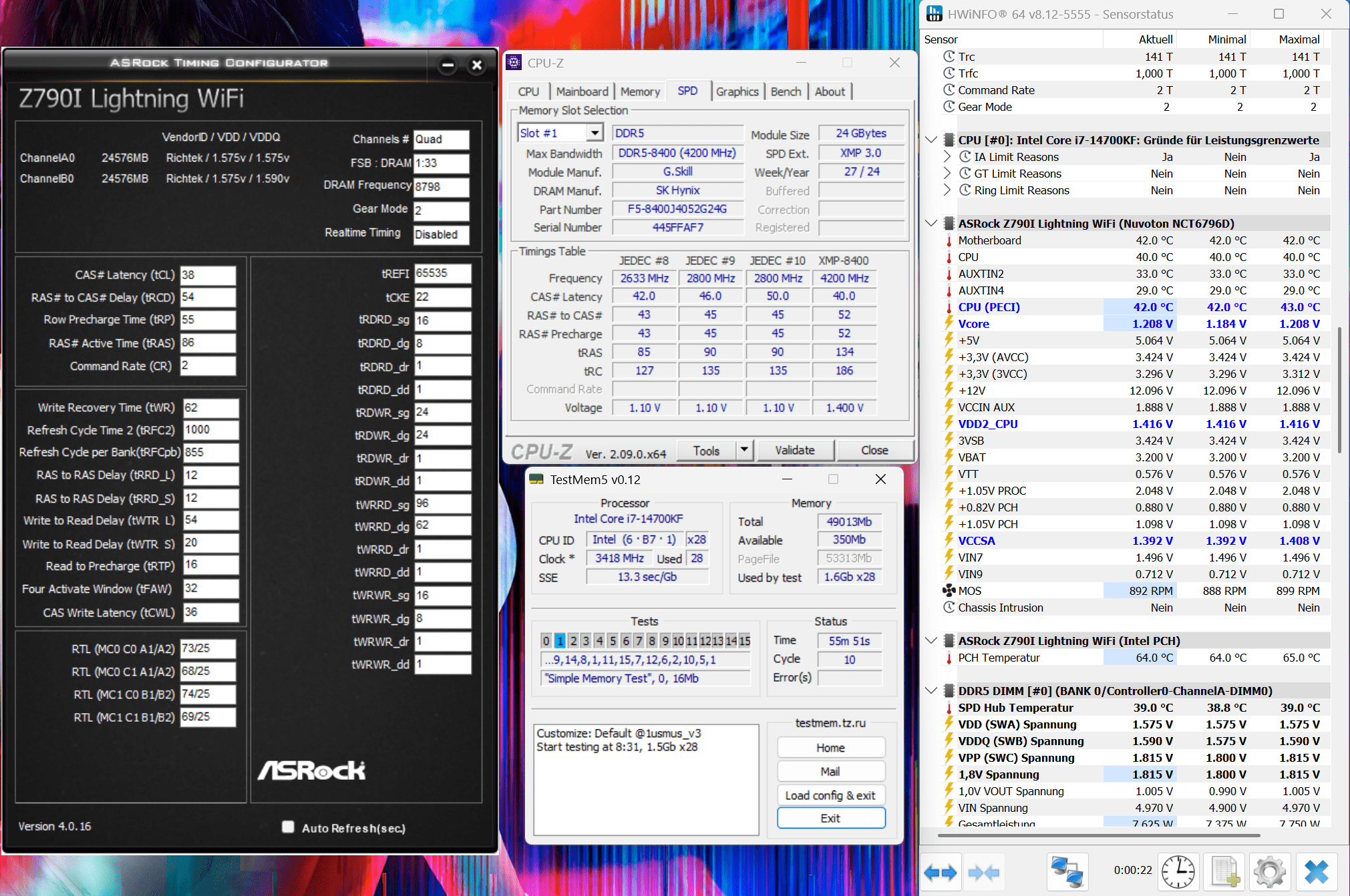Click Refresh Cycle Time 2 (tRFC2) field
Viewport: 1350px width, 896px height.
tap(211, 430)
